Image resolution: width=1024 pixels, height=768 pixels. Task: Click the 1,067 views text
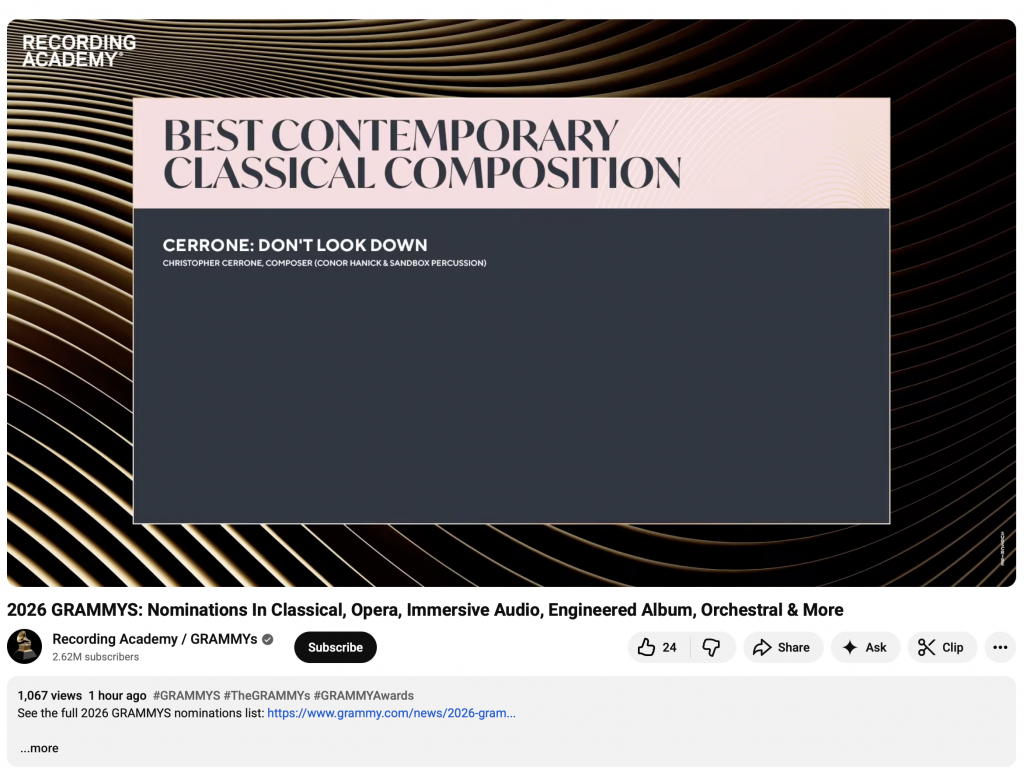49,695
